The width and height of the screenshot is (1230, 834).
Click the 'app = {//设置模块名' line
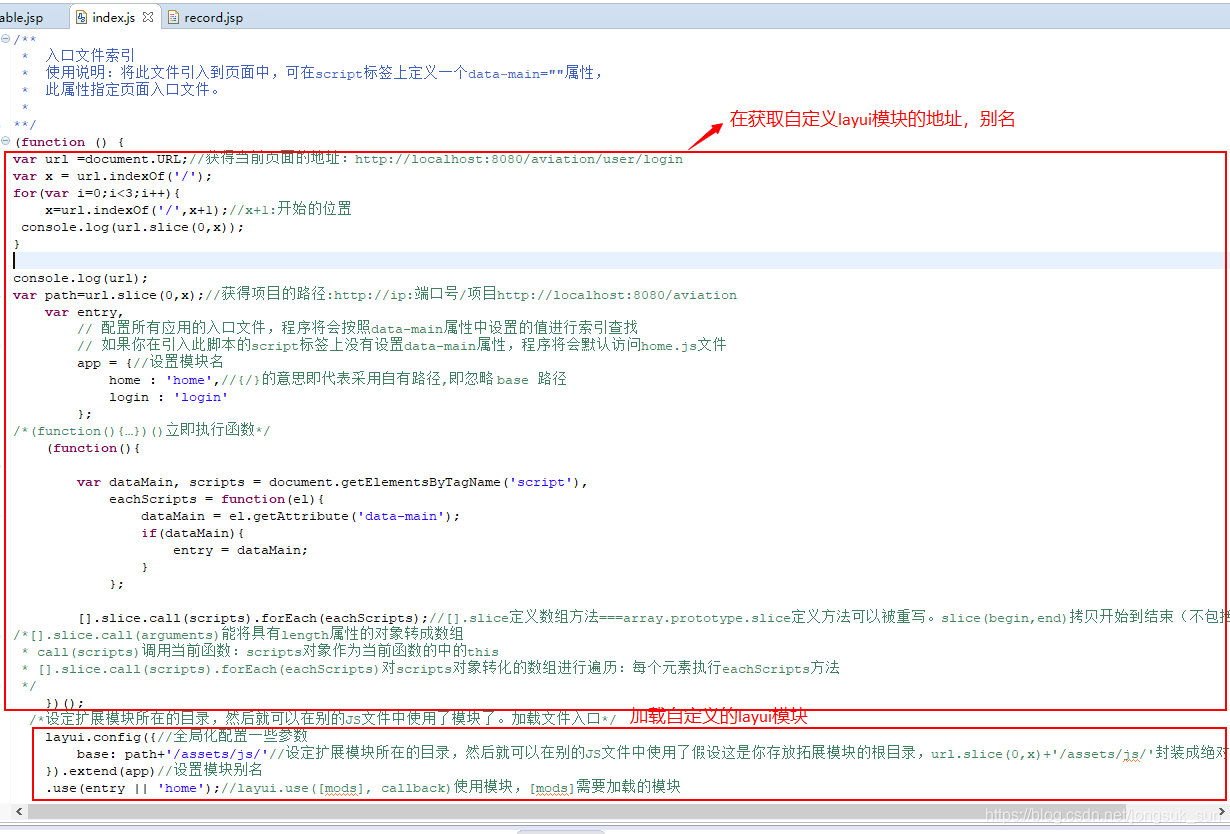pyautogui.click(x=151, y=362)
